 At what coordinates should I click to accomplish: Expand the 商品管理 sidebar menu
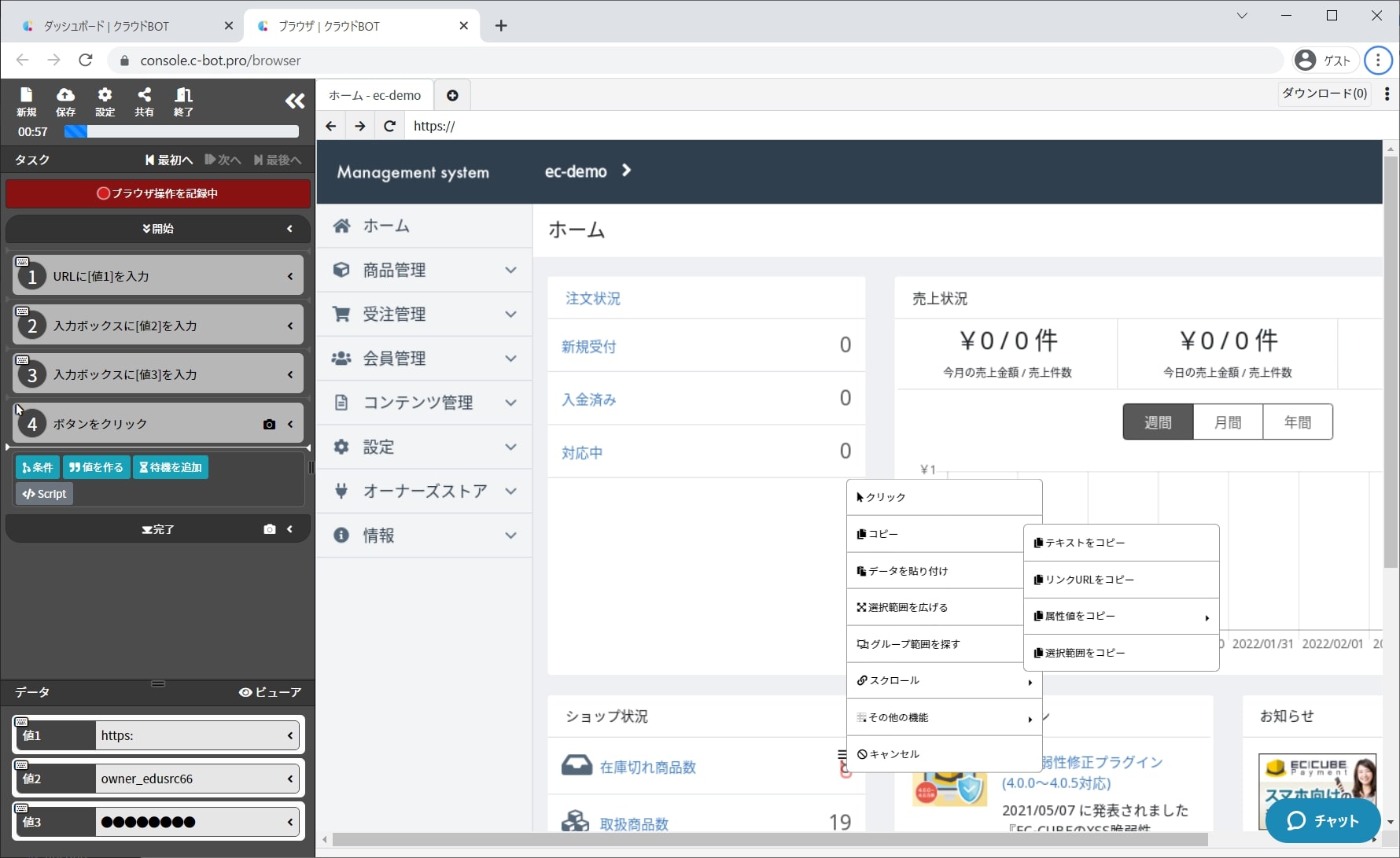tap(425, 271)
